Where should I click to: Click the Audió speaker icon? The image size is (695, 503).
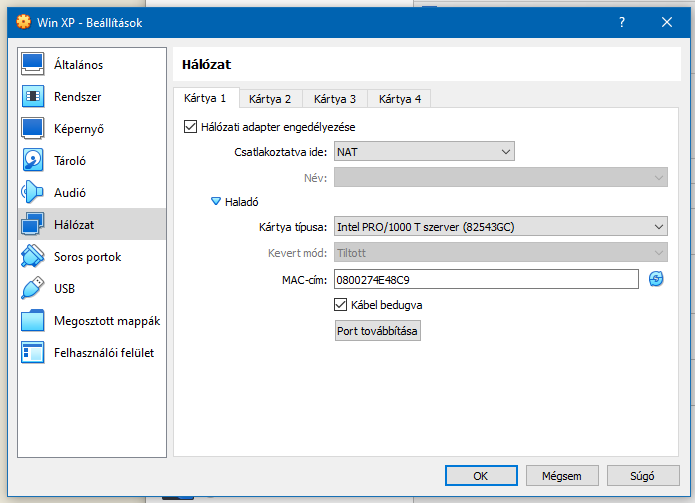[32, 192]
